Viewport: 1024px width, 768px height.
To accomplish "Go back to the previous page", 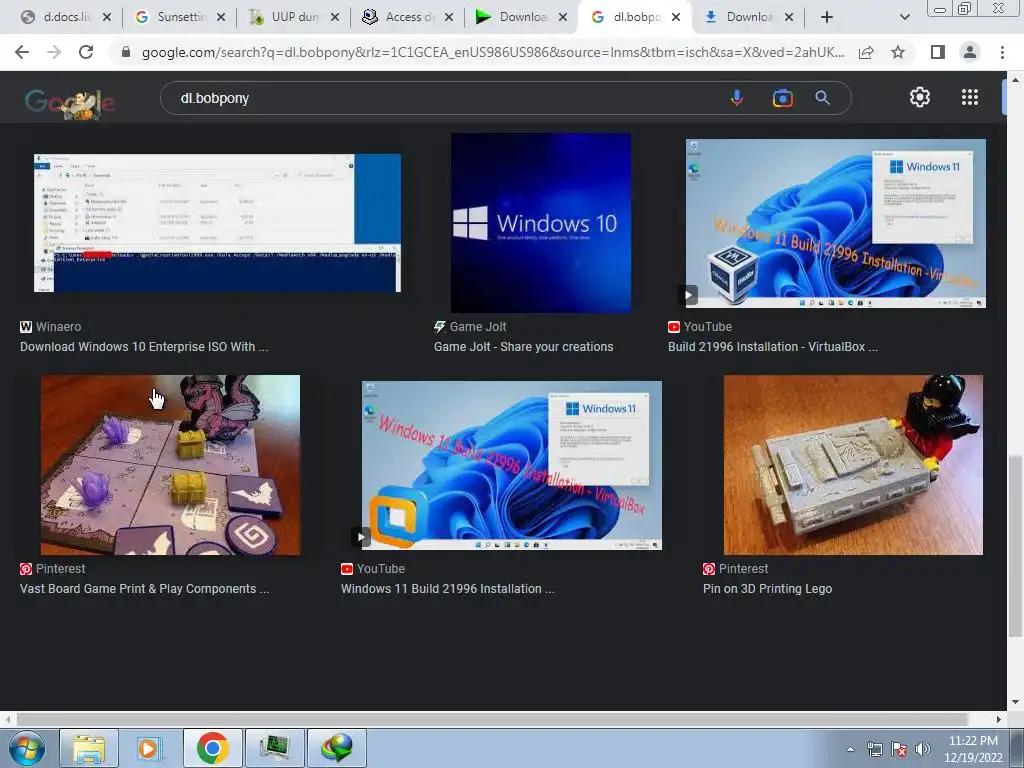I will (x=22, y=52).
